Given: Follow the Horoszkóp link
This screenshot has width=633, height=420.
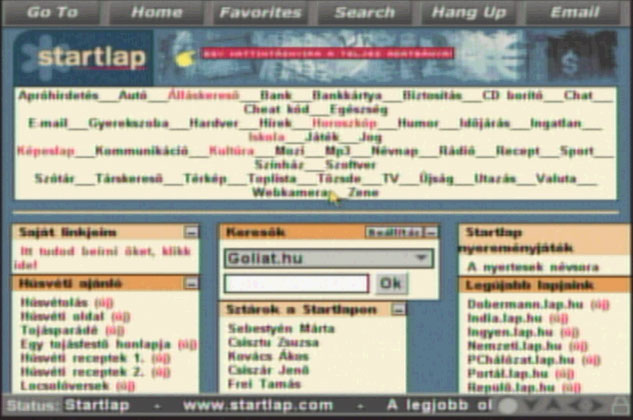Looking at the screenshot, I should [x=344, y=123].
